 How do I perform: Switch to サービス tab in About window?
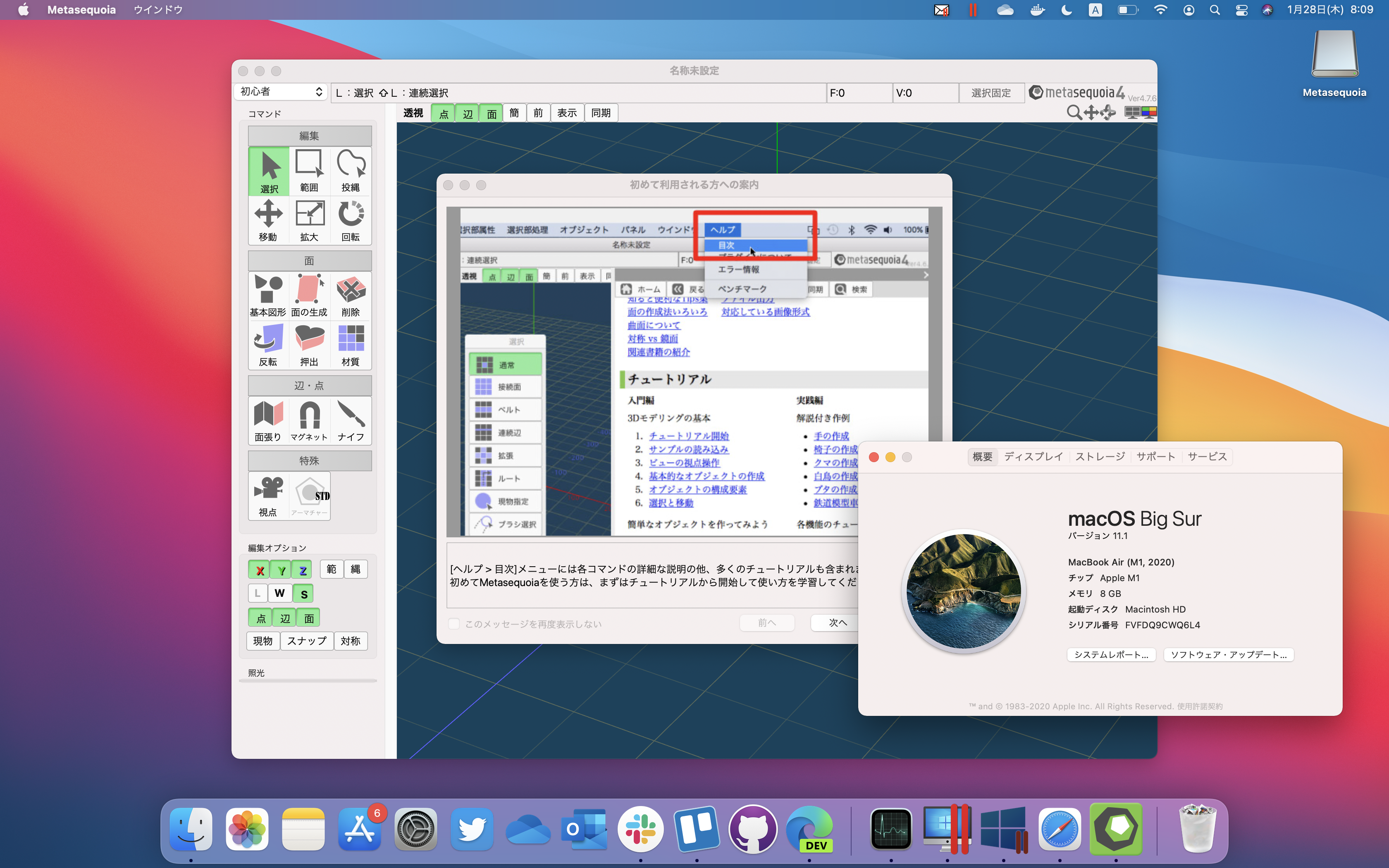pyautogui.click(x=1207, y=457)
